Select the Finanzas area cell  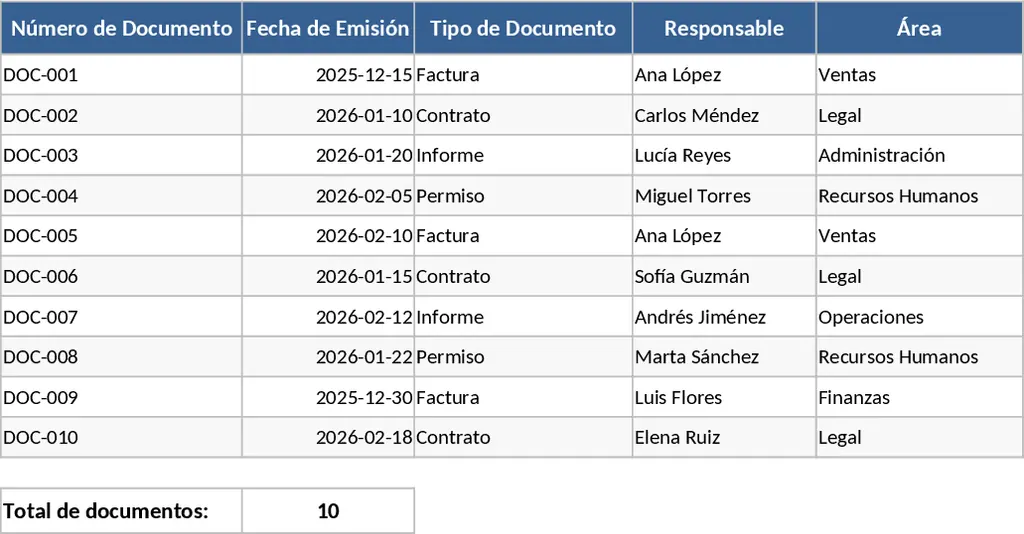pyautogui.click(x=919, y=397)
